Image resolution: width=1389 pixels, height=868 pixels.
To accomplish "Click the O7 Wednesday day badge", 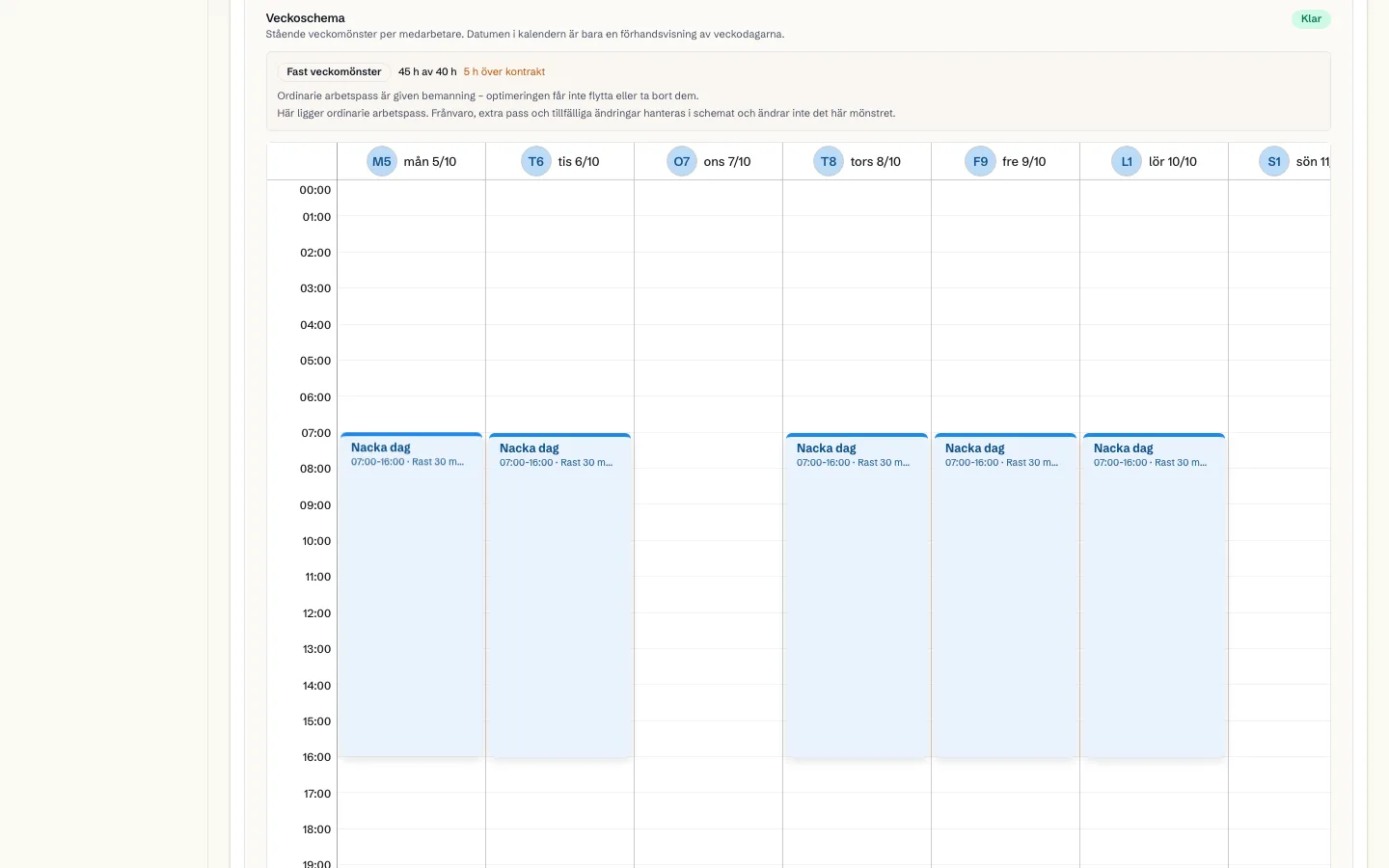I will point(682,161).
